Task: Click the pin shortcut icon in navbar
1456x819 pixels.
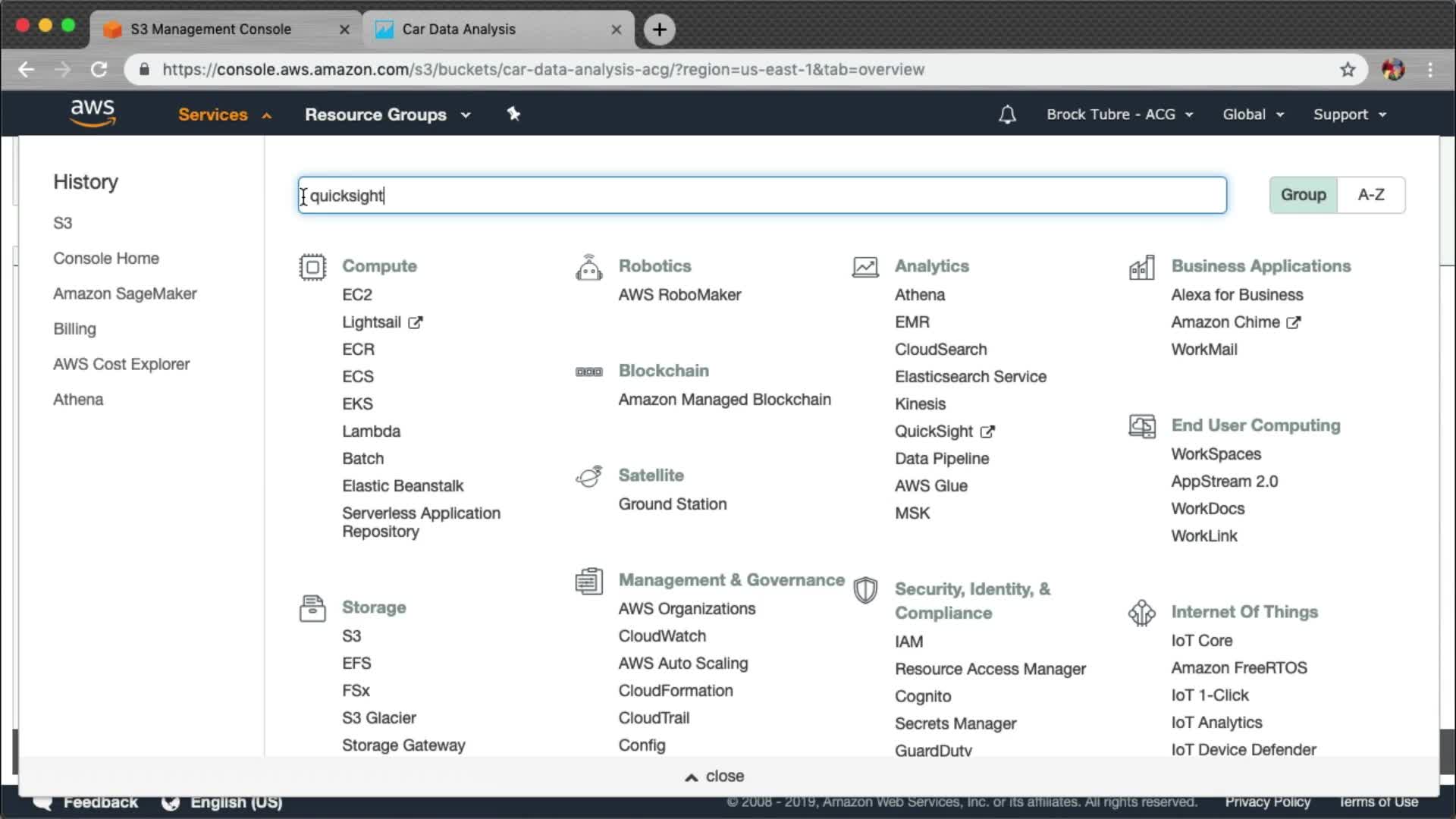Action: coord(513,114)
